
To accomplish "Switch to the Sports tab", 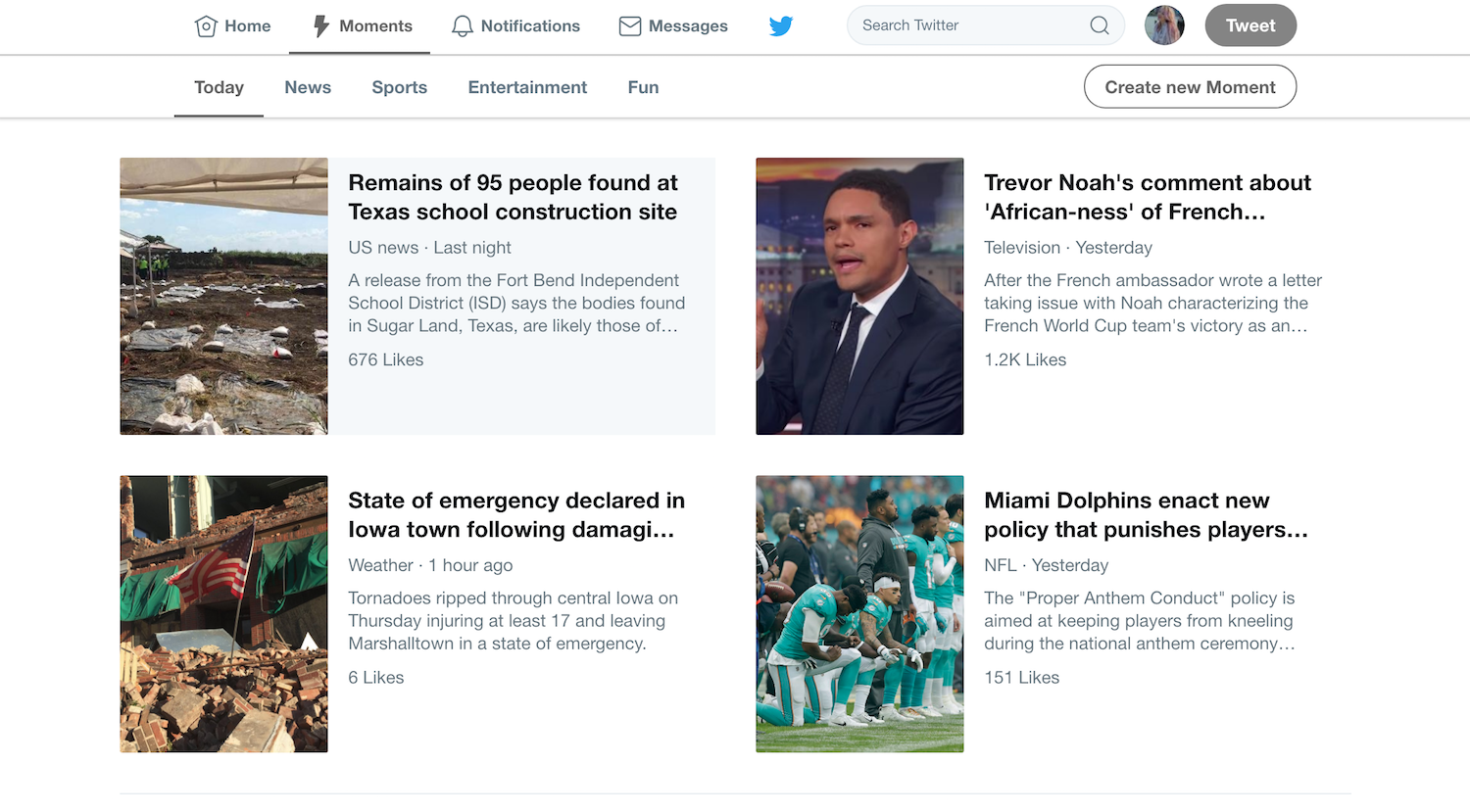I will tap(399, 87).
